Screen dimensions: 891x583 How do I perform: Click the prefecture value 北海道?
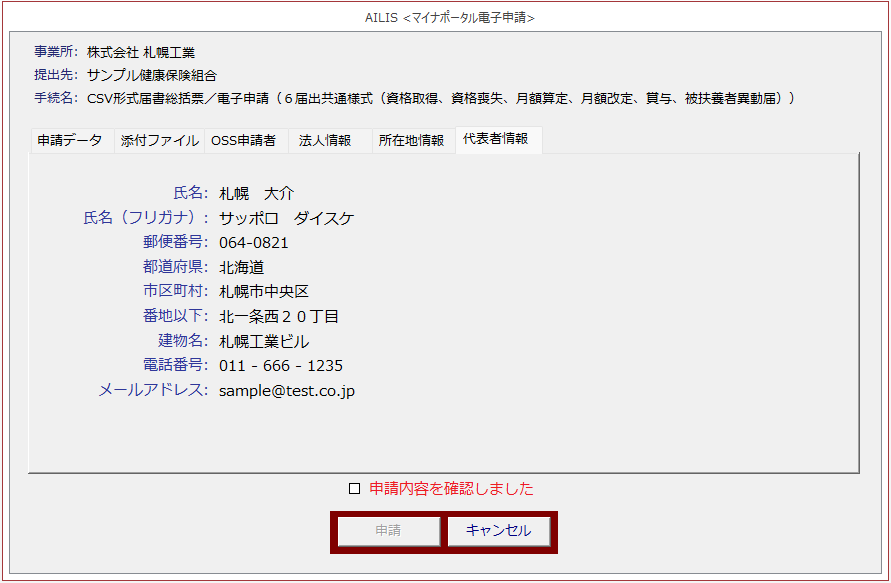(x=242, y=268)
